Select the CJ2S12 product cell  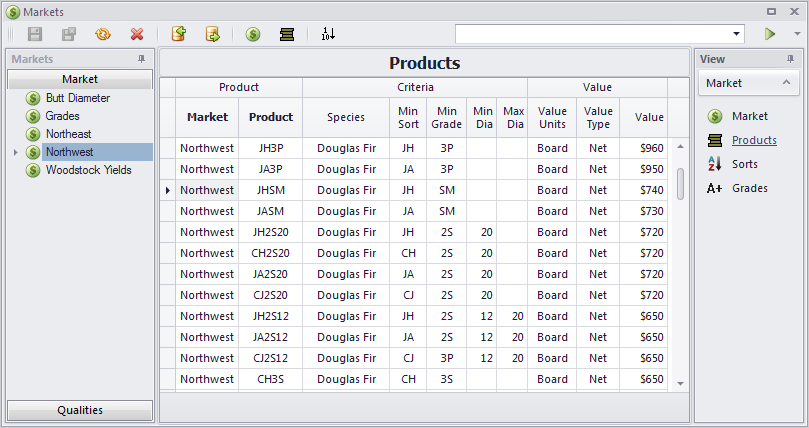(271, 358)
